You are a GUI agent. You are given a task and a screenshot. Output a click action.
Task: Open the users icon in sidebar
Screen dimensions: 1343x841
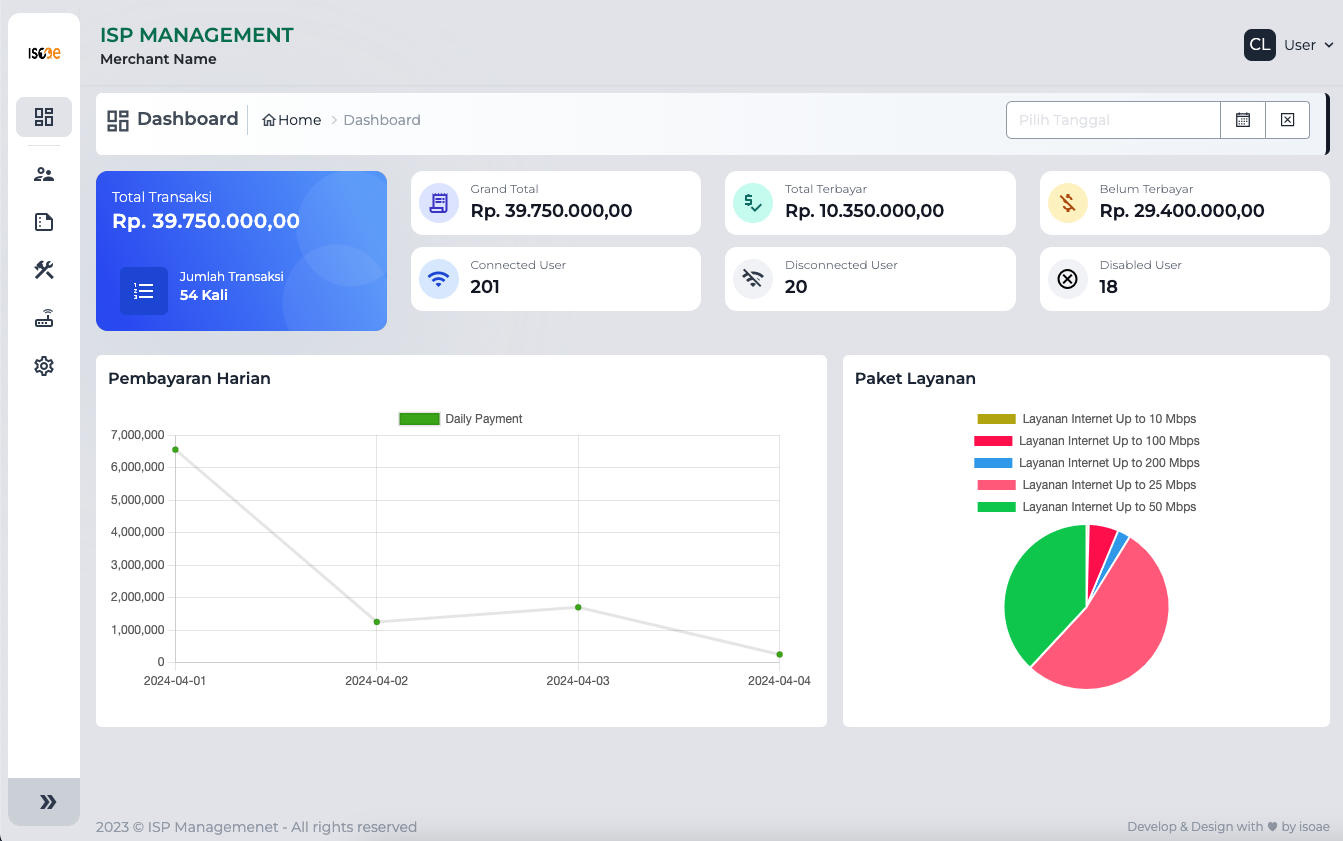point(44,174)
